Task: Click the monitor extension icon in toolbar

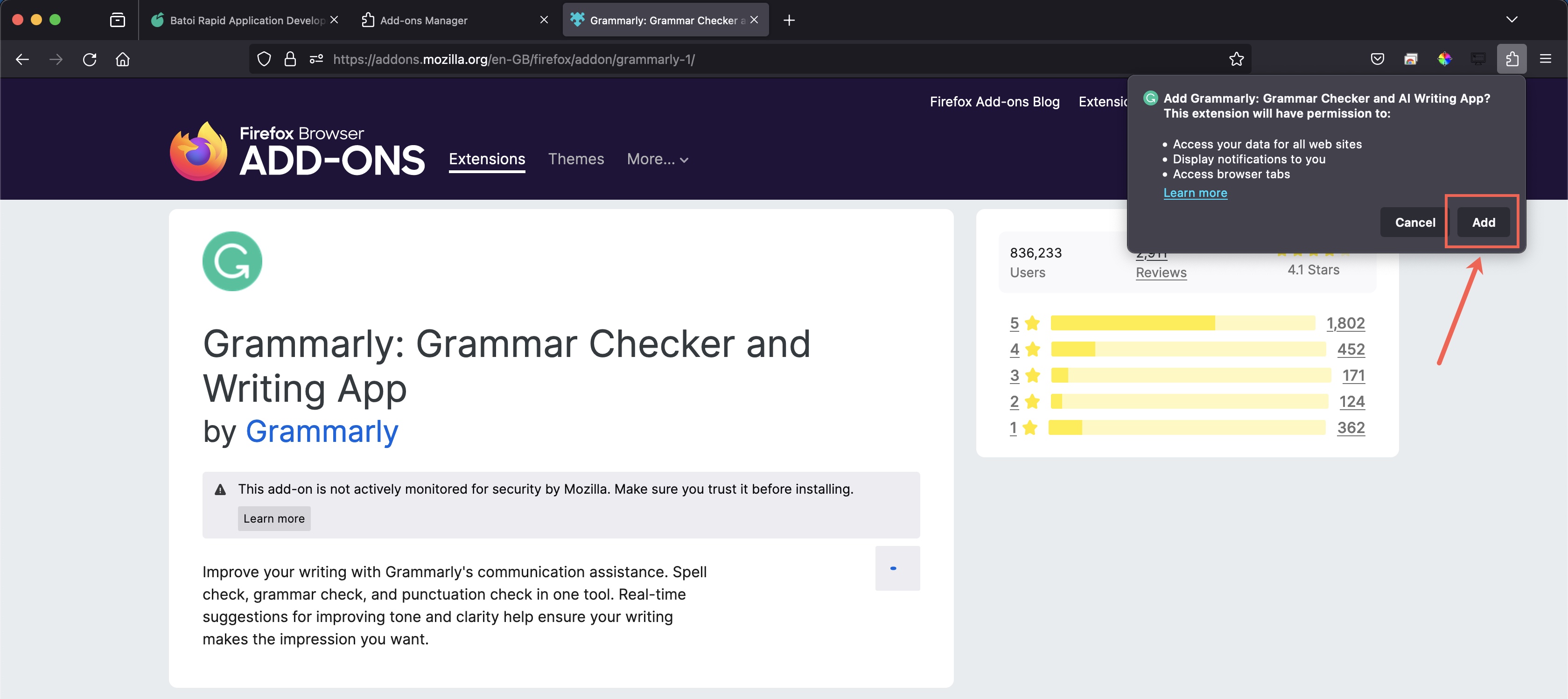Action: click(x=1478, y=59)
